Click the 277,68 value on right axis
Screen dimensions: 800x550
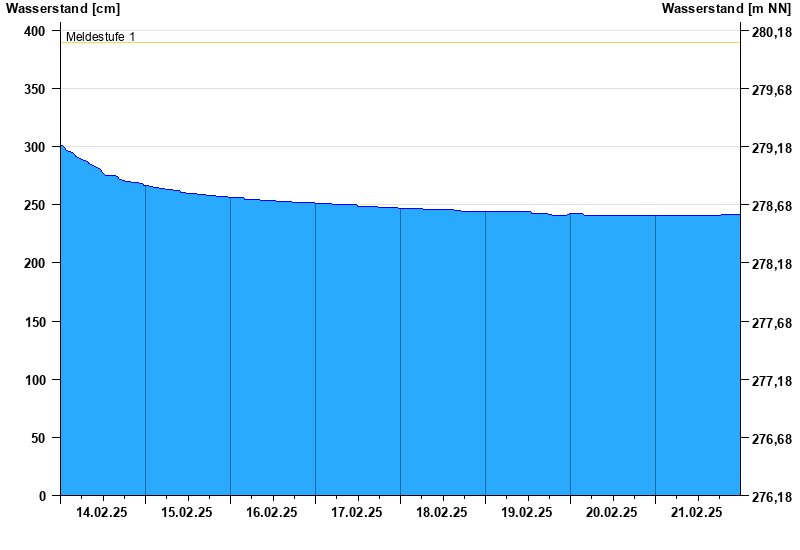(x=772, y=323)
